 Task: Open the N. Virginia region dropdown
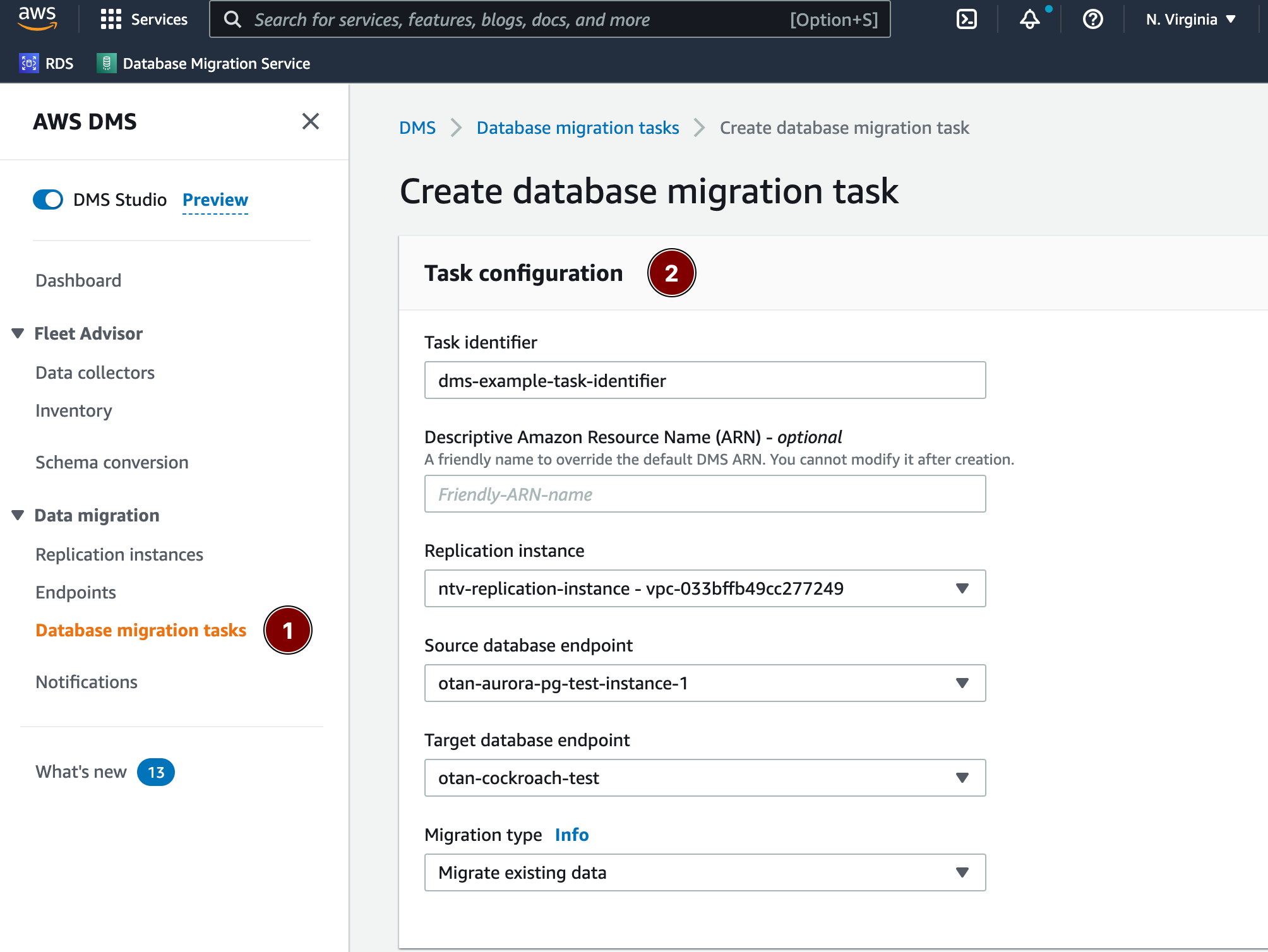click(x=1191, y=20)
